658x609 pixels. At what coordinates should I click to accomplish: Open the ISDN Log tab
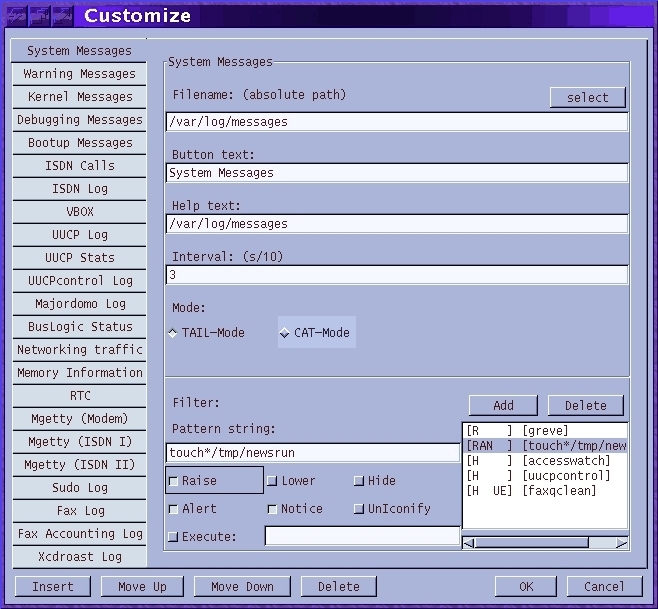(79, 189)
